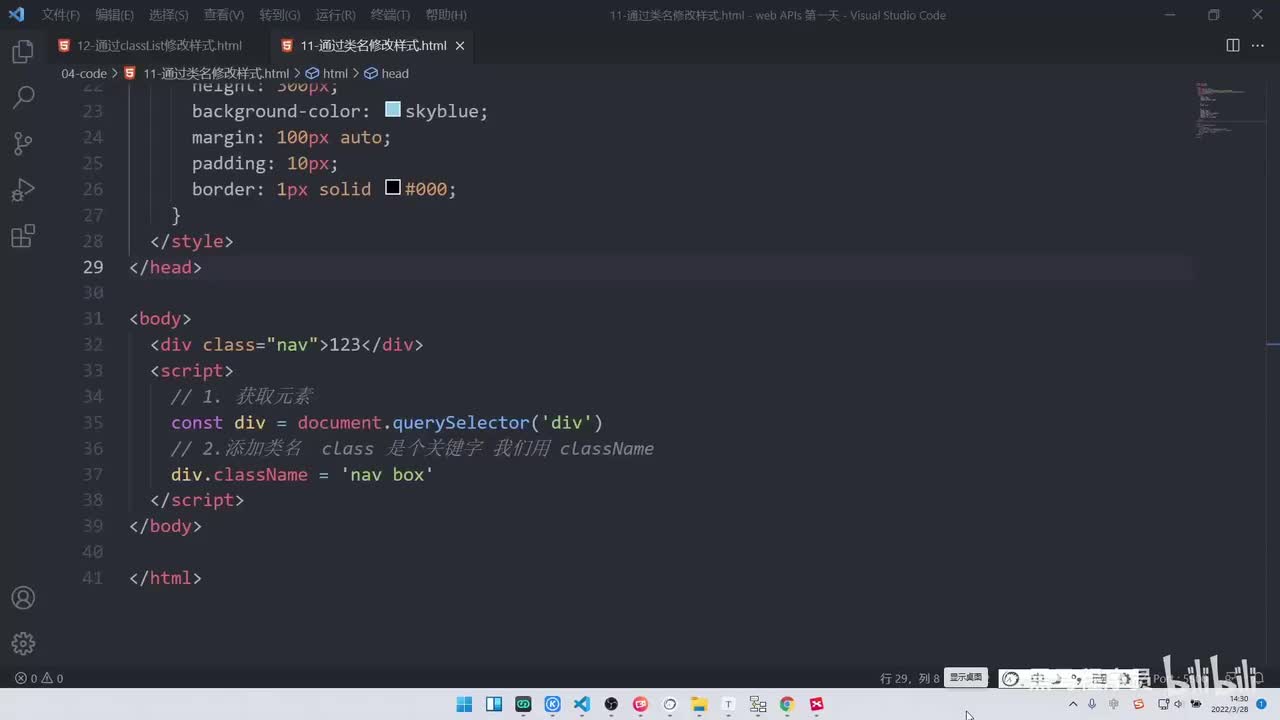
Task: Open File Explorer from taskbar
Action: point(699,704)
